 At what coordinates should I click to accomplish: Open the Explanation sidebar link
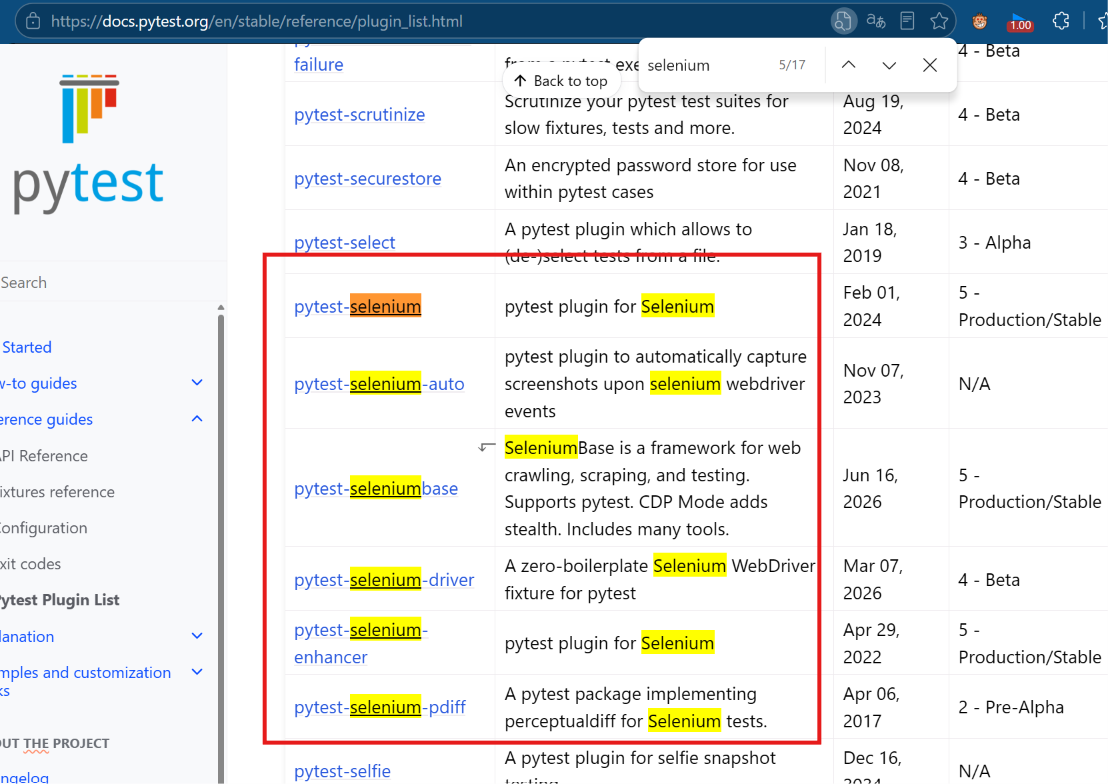click(x=27, y=637)
